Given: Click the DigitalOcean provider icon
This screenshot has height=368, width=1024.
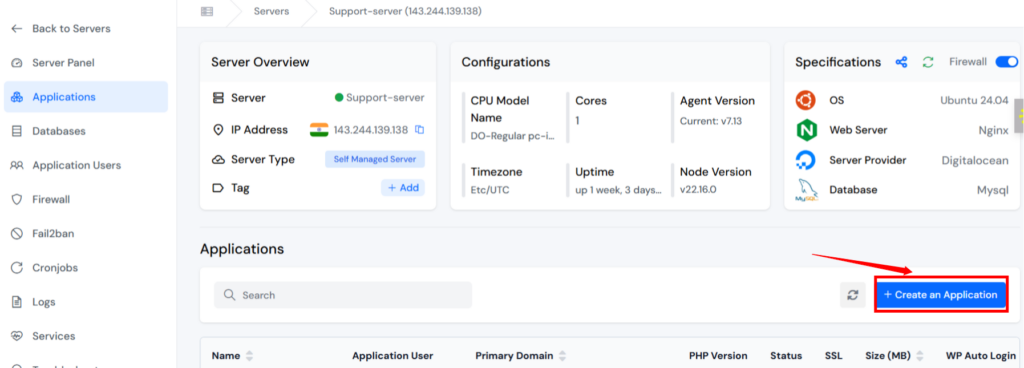Looking at the screenshot, I should coord(806,161).
